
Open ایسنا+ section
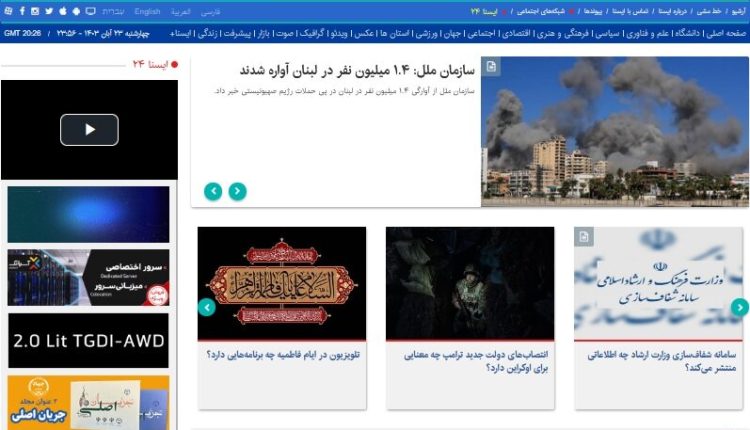[x=181, y=33]
